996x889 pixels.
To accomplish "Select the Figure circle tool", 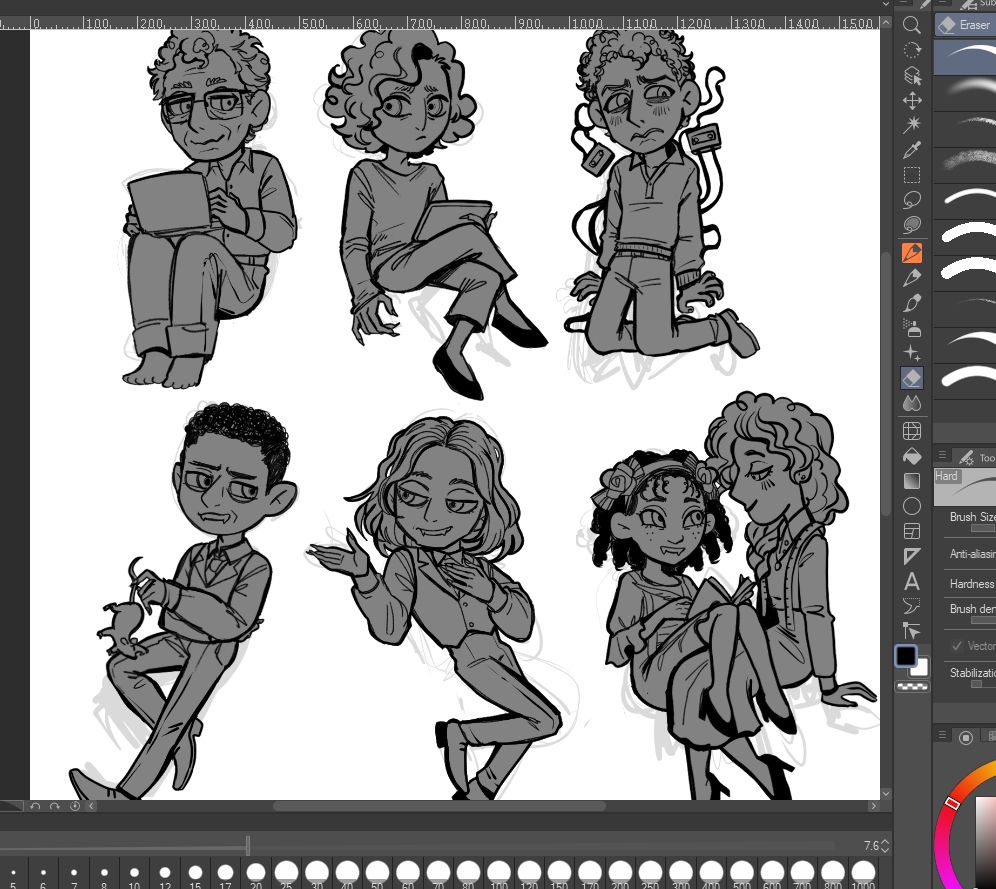I will coord(912,505).
